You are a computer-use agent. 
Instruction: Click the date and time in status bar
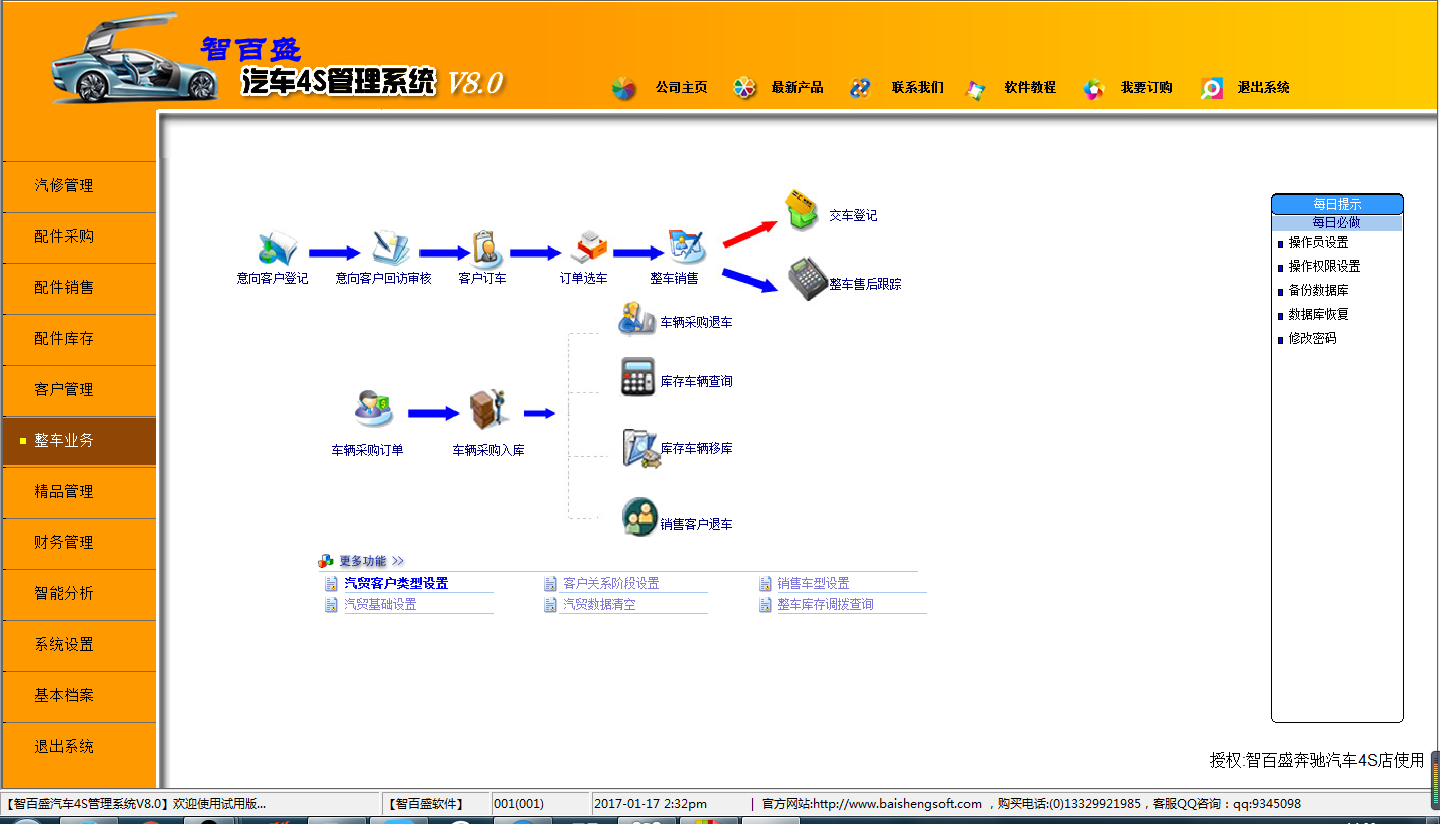[x=651, y=804]
